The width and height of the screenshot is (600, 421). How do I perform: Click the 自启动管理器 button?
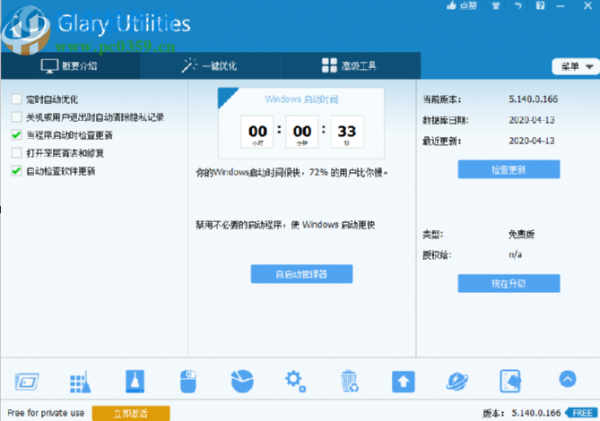[x=302, y=274]
